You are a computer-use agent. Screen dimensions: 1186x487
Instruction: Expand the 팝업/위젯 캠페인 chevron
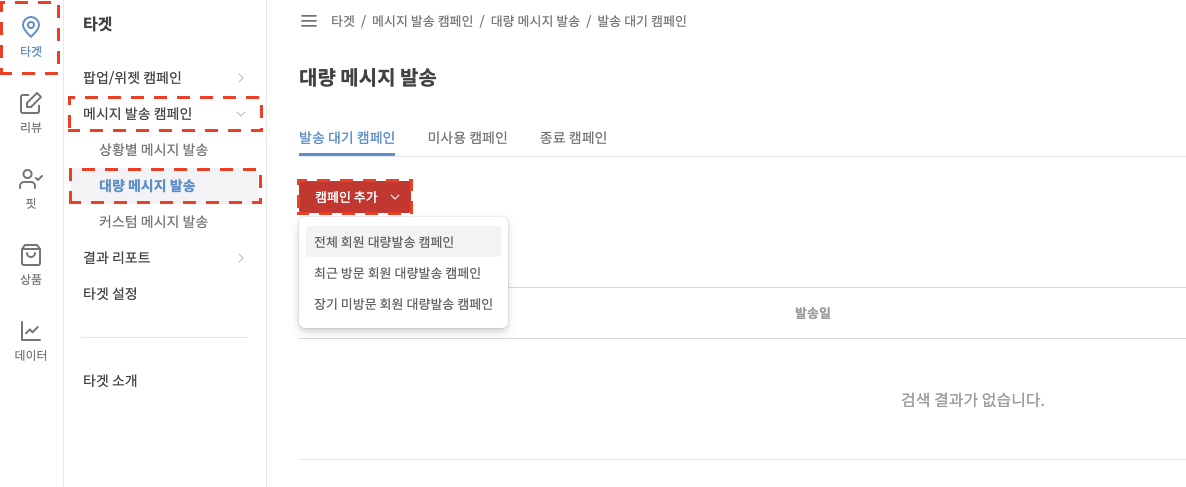pyautogui.click(x=241, y=77)
